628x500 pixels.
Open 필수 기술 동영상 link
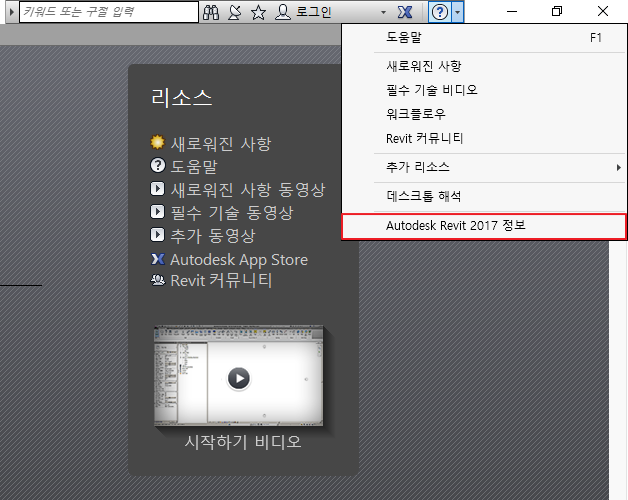232,212
